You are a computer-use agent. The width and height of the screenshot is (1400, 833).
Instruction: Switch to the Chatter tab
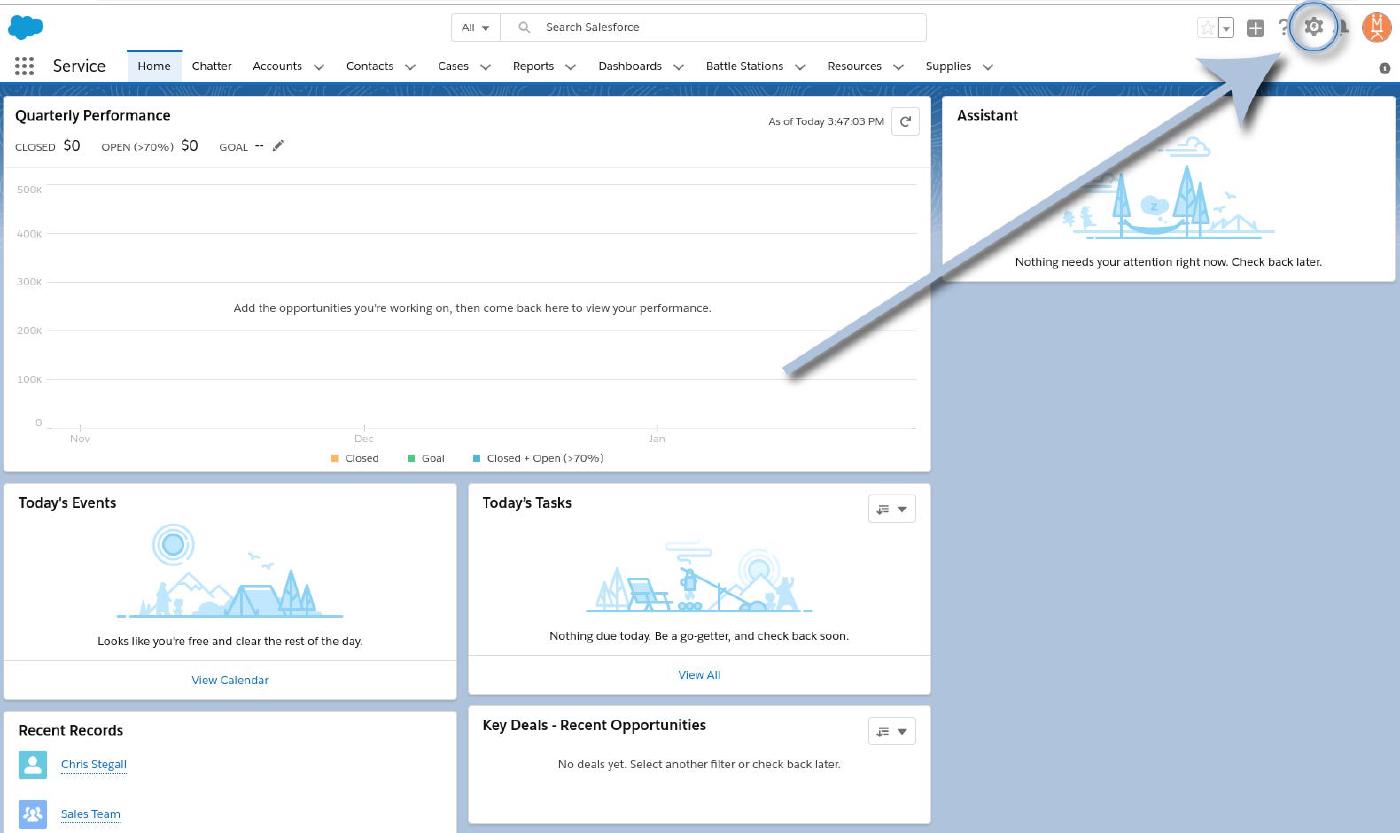coord(211,66)
